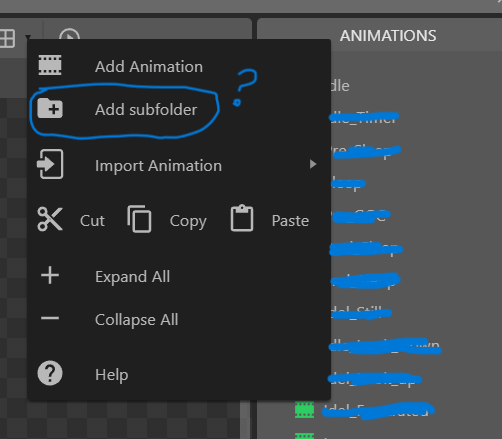Image resolution: width=502 pixels, height=439 pixels.
Task: Click the clipboard Paste icon
Action: click(242, 218)
